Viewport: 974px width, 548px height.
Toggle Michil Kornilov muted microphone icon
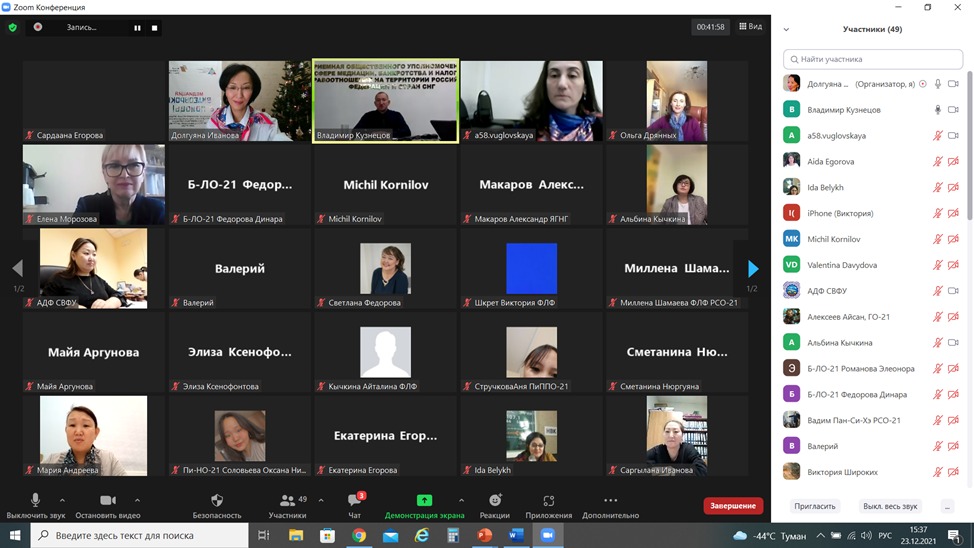click(938, 239)
